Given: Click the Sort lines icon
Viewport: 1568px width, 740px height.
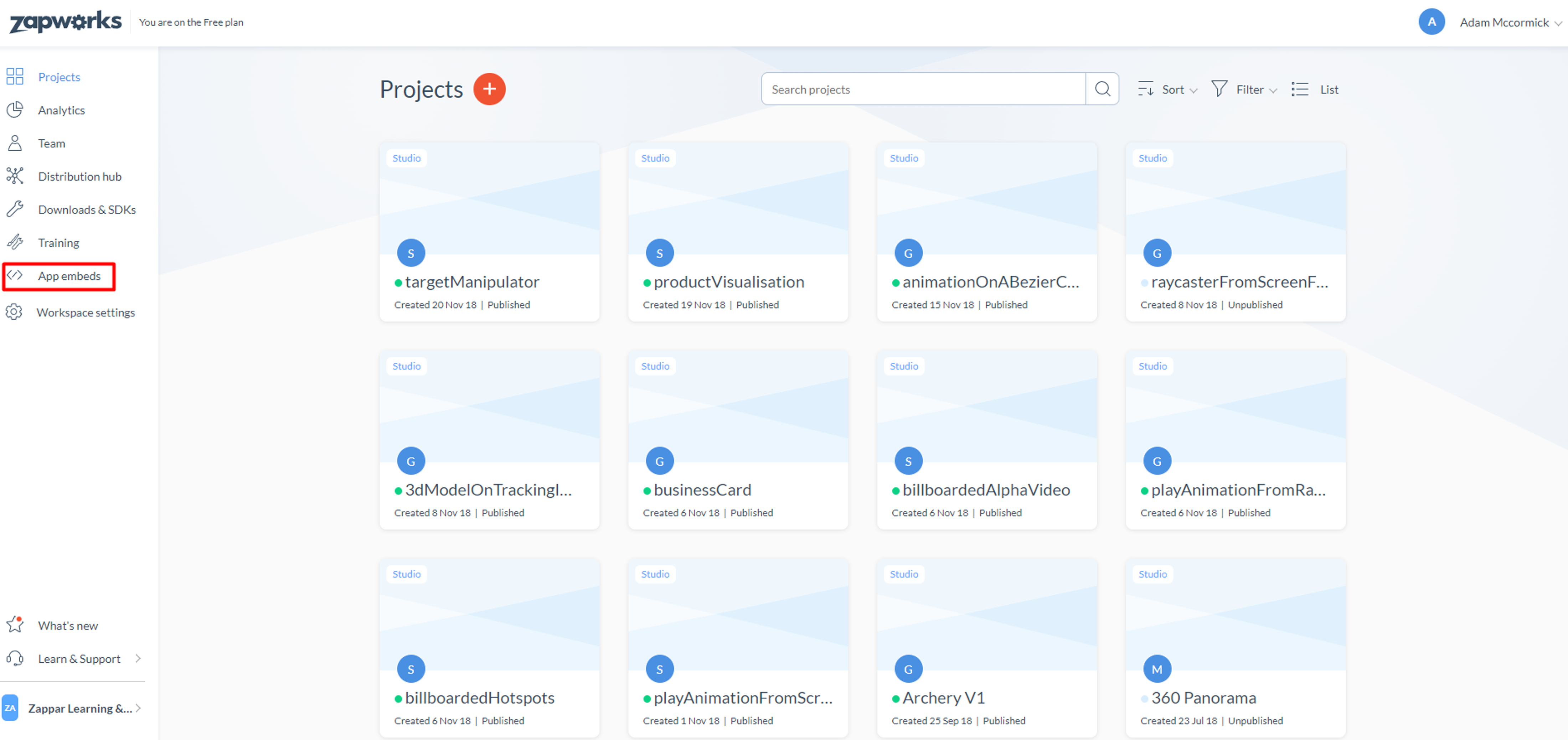Looking at the screenshot, I should 1146,89.
